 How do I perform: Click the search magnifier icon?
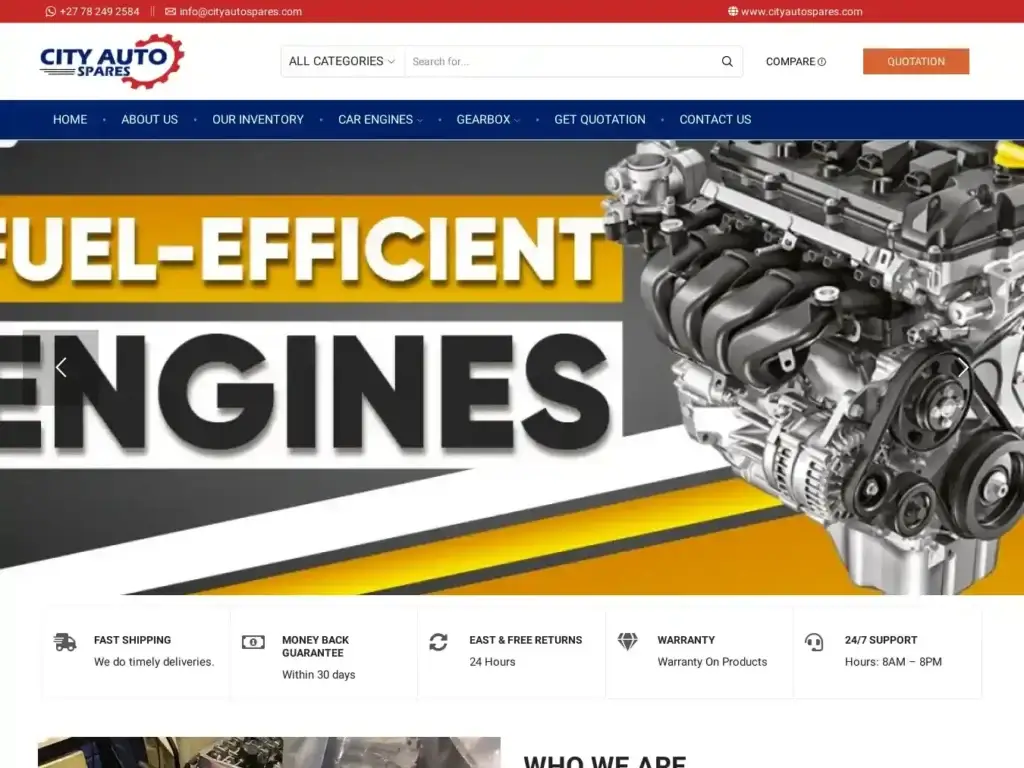point(727,61)
